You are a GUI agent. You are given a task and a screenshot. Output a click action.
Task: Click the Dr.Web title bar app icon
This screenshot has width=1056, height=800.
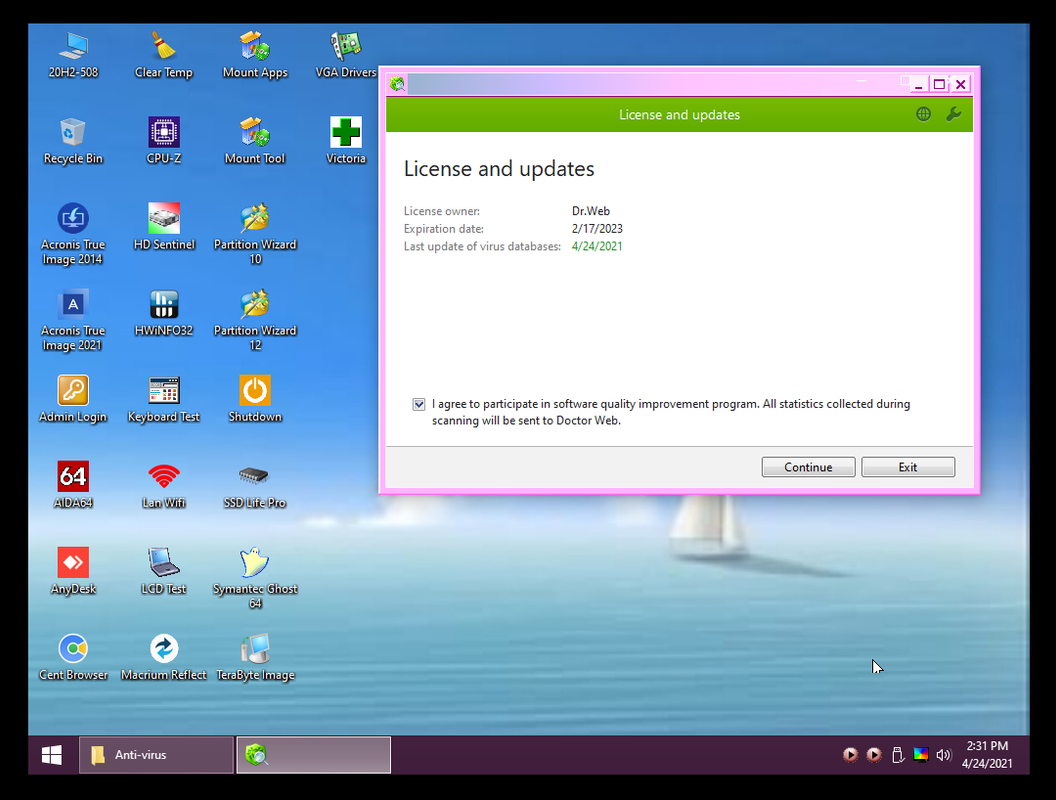pyautogui.click(x=397, y=84)
